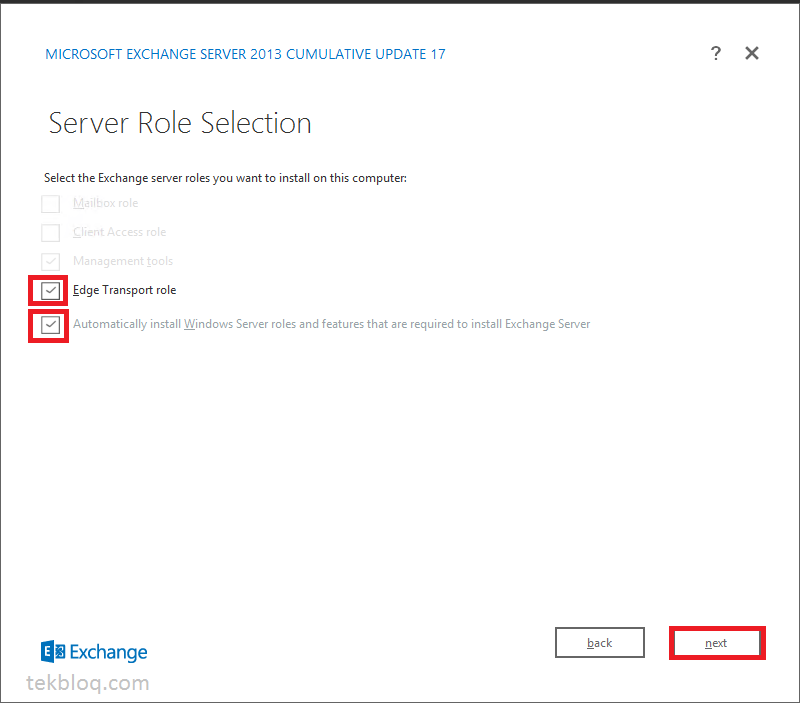Image resolution: width=800 pixels, height=703 pixels.
Task: Toggle the Client Access role checkbox
Action: pyautogui.click(x=51, y=233)
